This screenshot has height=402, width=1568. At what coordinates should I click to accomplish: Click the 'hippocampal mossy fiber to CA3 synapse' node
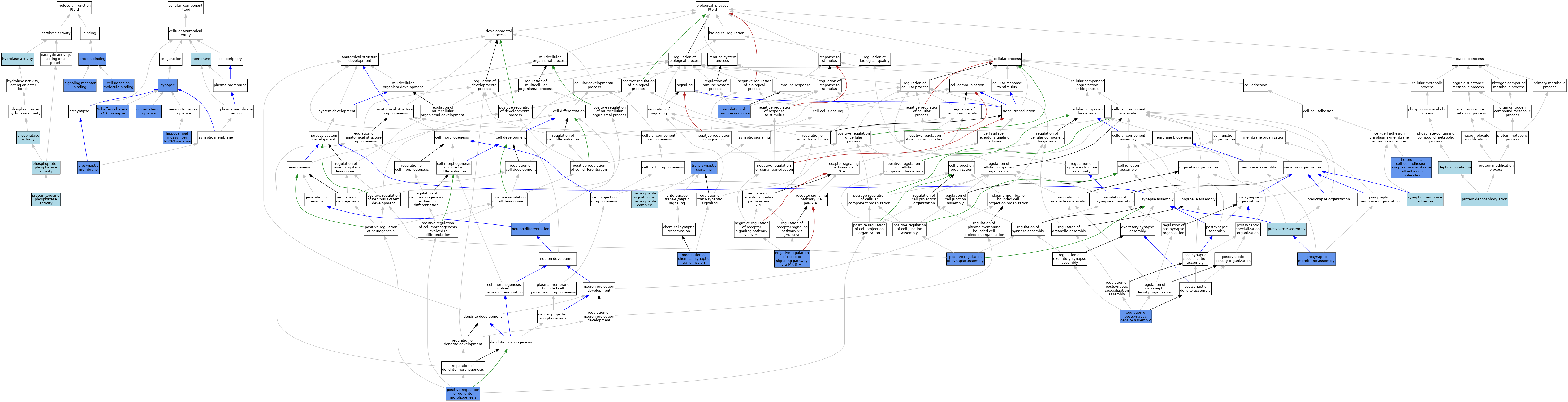click(177, 138)
